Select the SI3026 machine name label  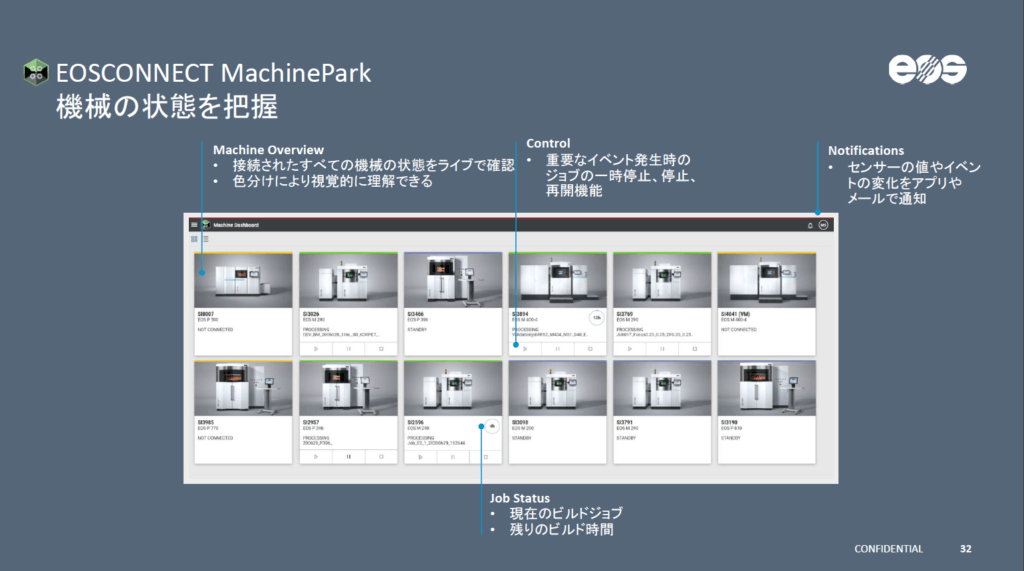311,314
